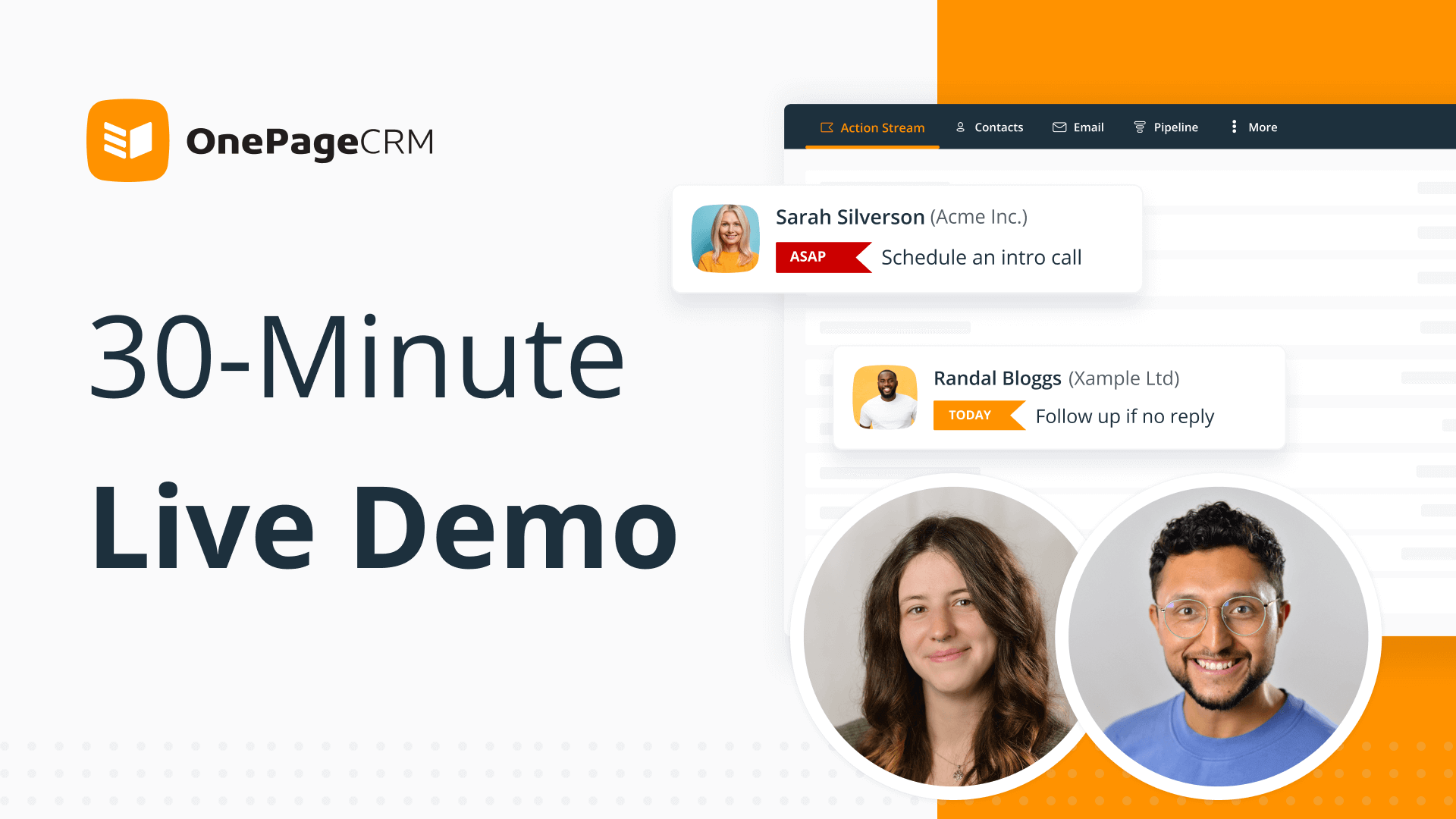1456x819 pixels.
Task: Expand the Email section dropdown
Action: [1079, 127]
